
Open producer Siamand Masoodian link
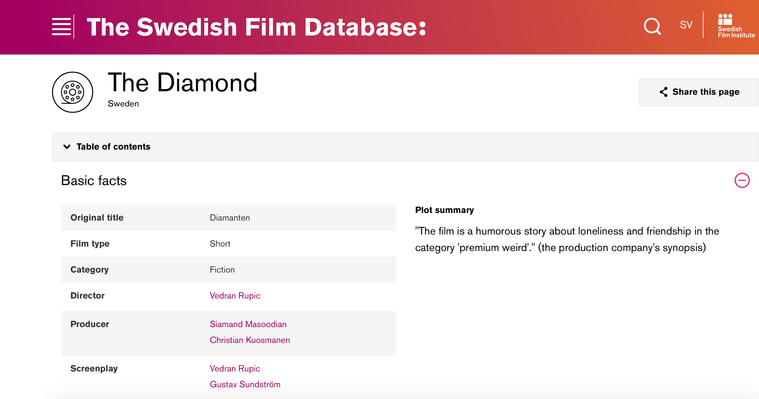(x=248, y=324)
